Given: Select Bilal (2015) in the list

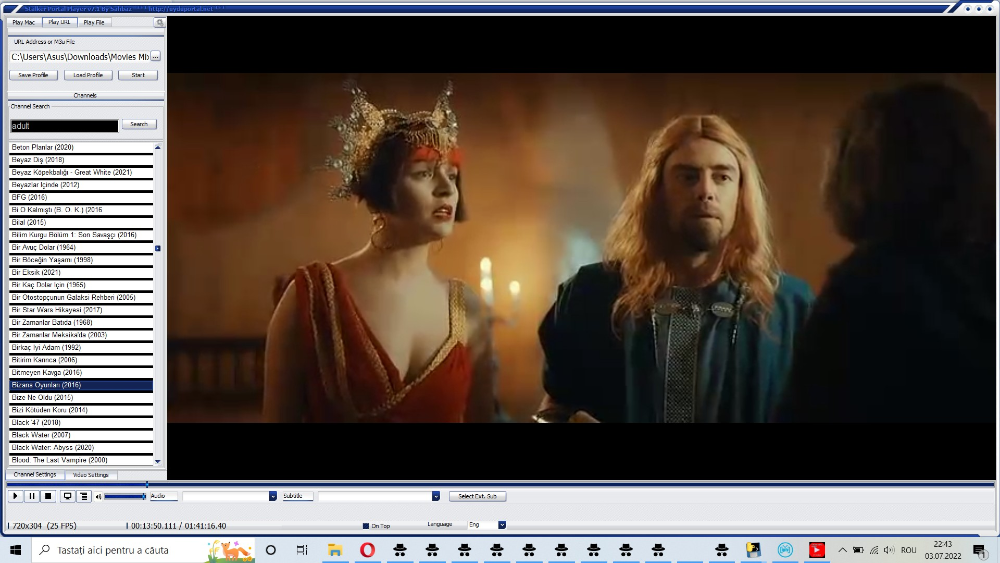Looking at the screenshot, I should click(x=81, y=223).
